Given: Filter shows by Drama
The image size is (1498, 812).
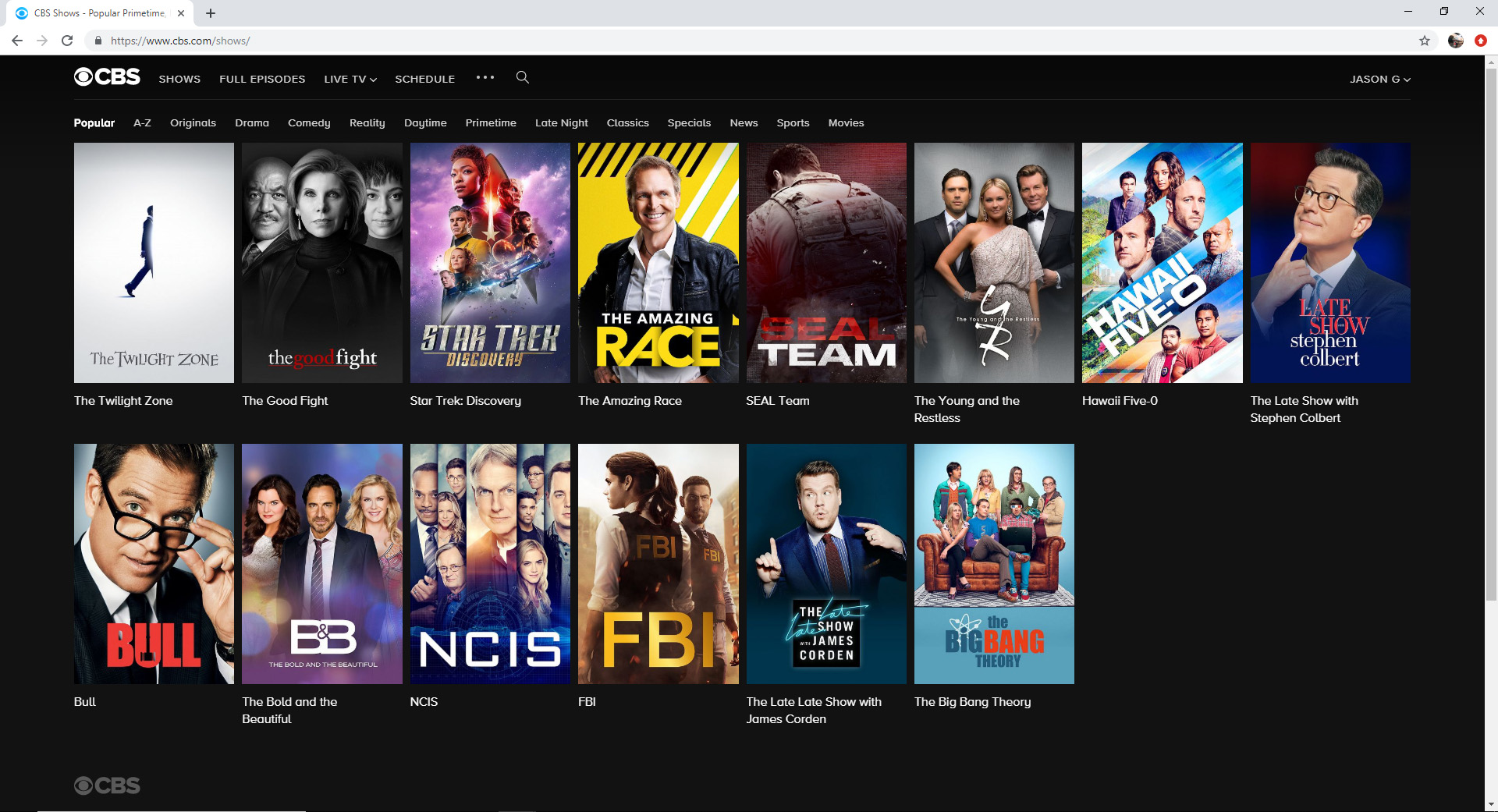Looking at the screenshot, I should [x=252, y=122].
